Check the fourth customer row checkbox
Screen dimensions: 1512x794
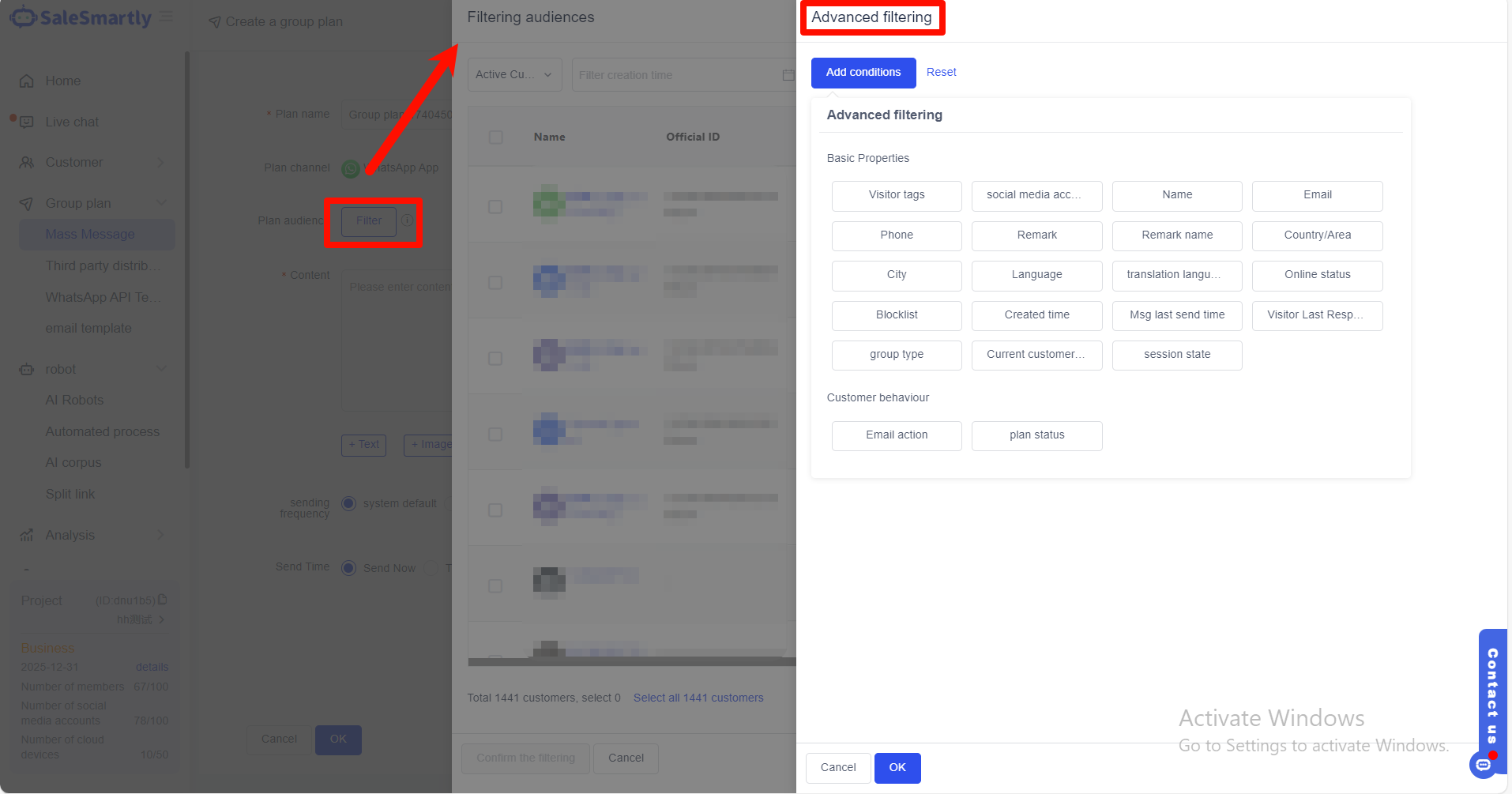coord(495,435)
